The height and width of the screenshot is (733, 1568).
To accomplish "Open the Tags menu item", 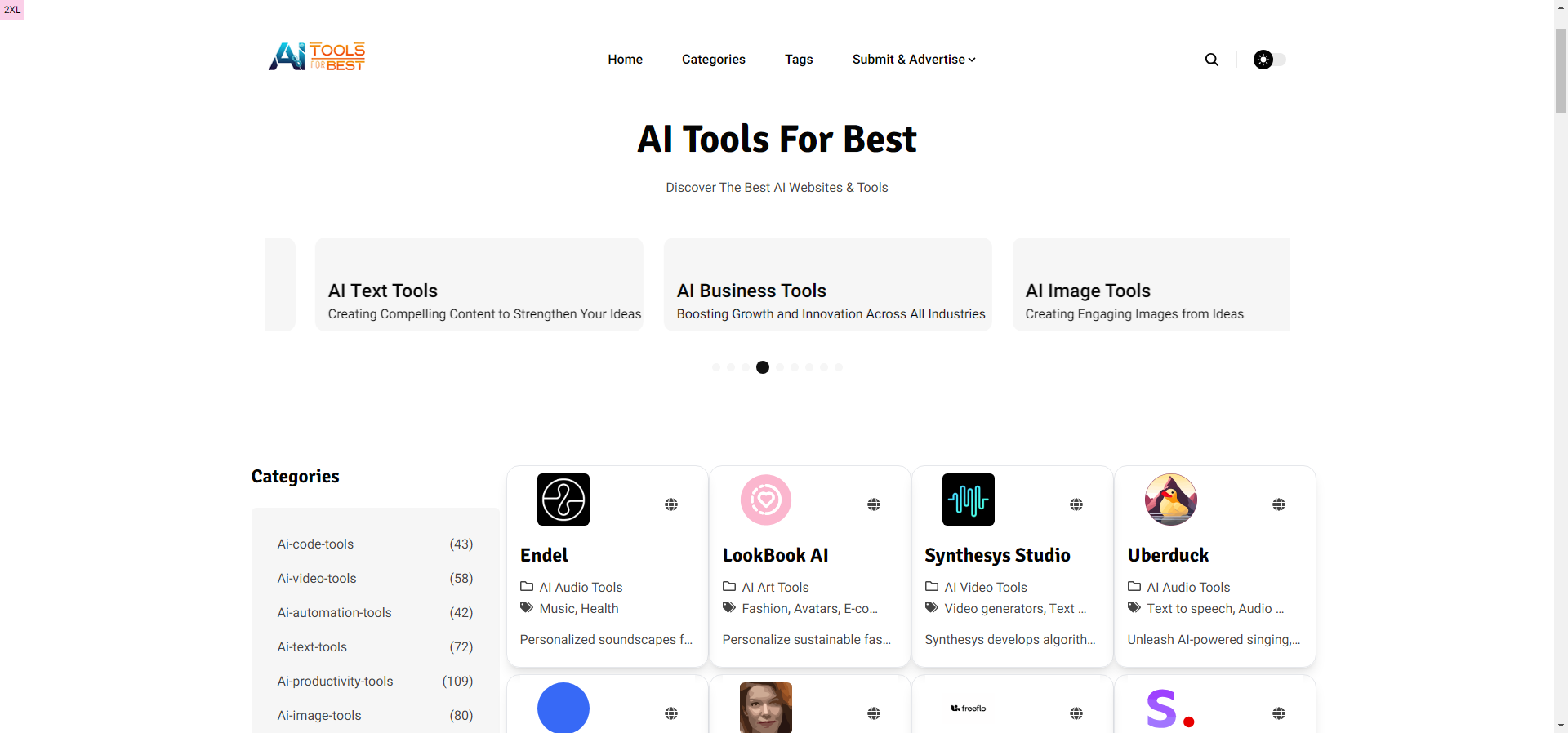I will click(x=799, y=60).
